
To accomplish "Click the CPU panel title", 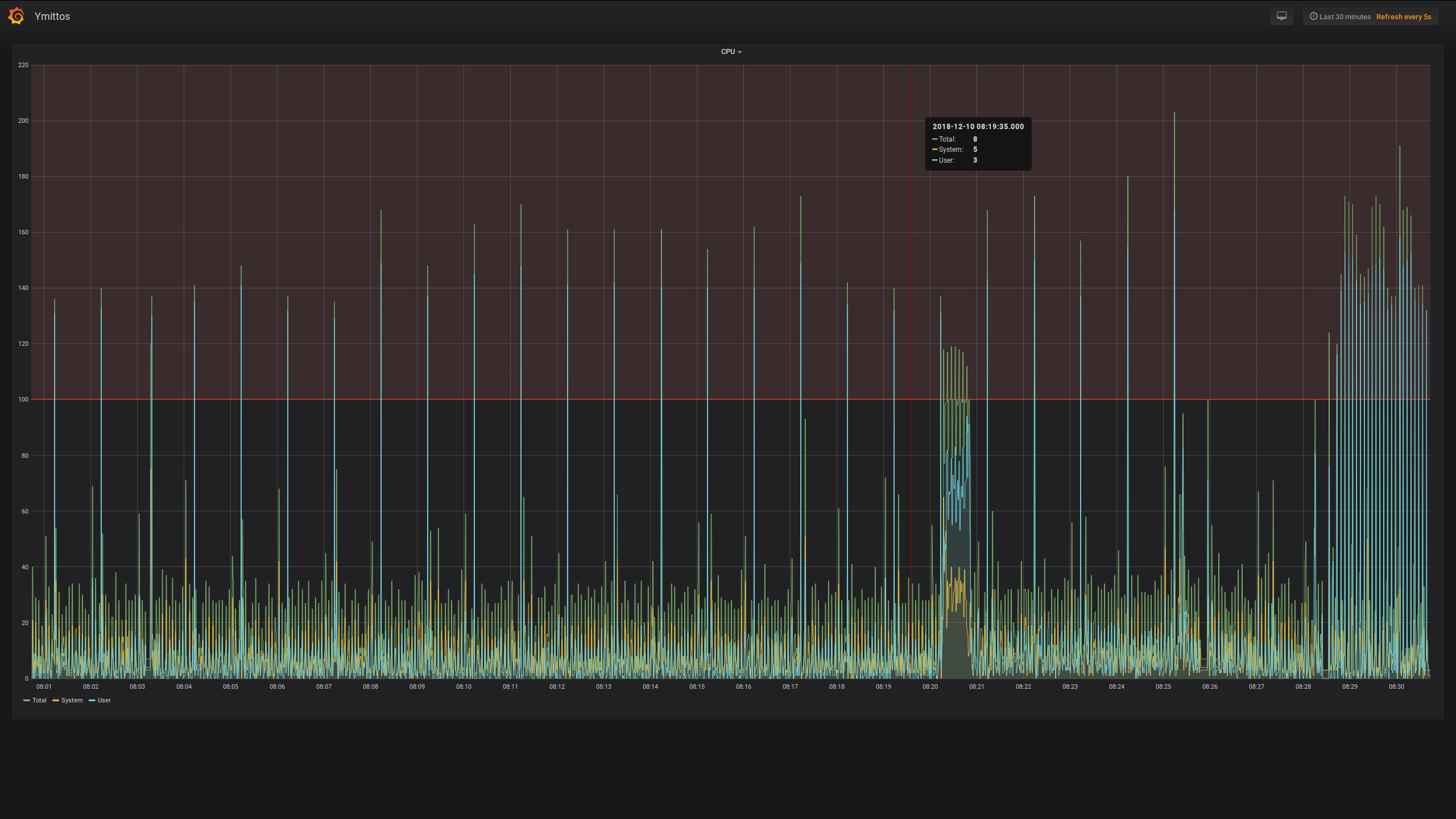I will pyautogui.click(x=727, y=51).
